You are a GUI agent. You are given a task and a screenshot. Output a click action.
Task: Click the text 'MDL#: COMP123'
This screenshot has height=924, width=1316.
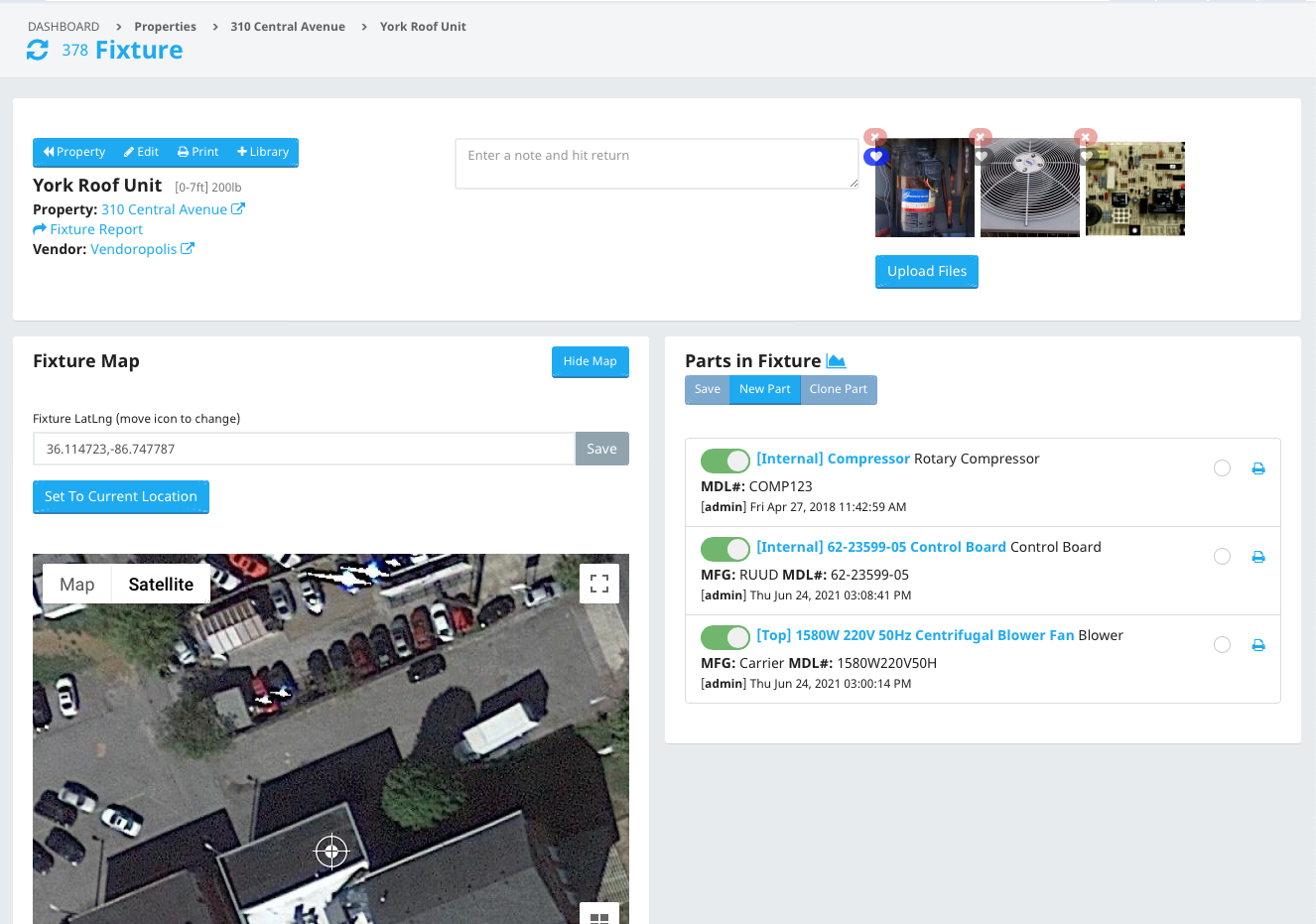pos(756,486)
